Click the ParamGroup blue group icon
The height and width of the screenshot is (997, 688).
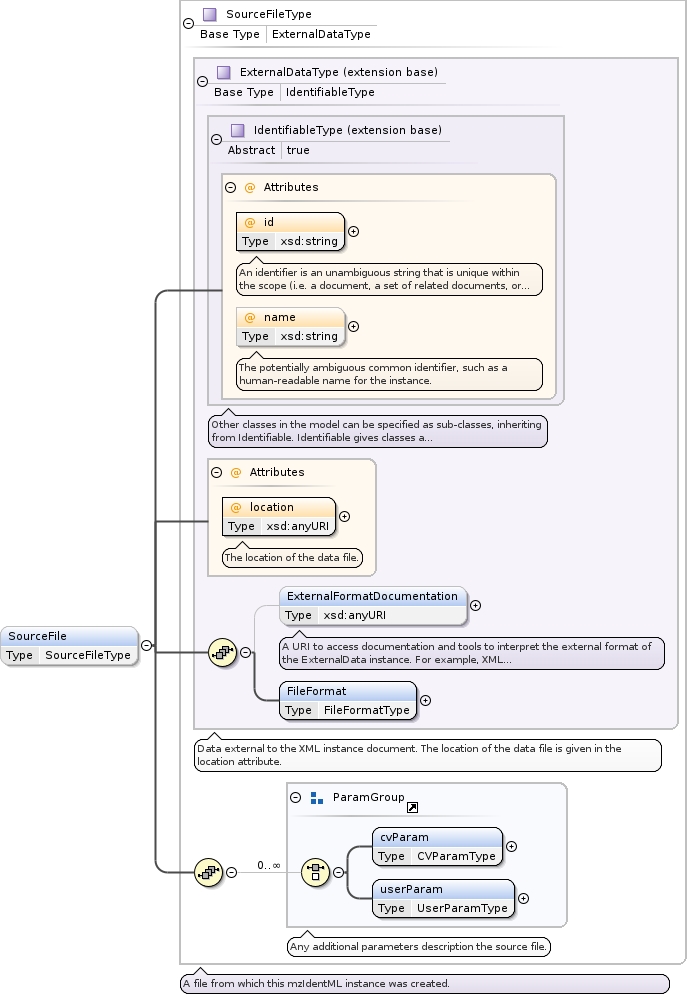tap(317, 798)
